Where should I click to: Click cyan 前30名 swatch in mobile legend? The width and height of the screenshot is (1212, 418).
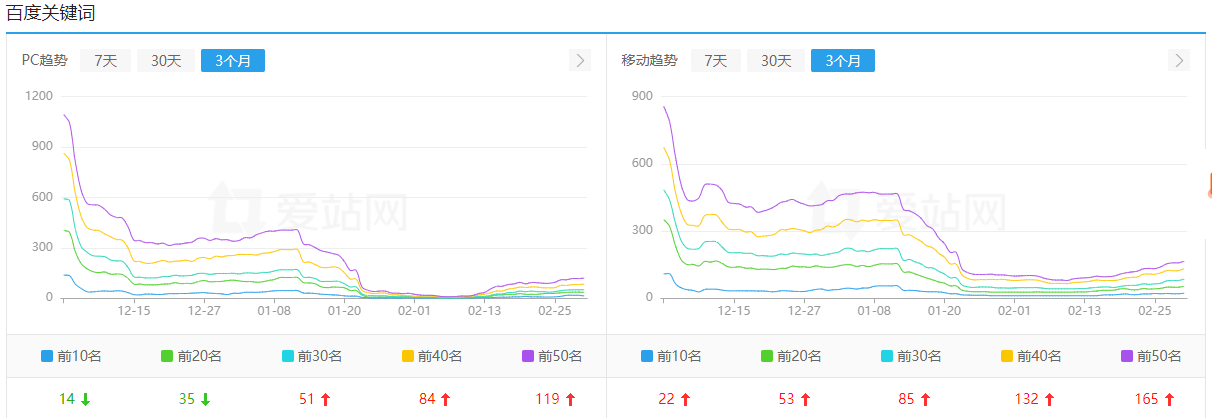pos(888,356)
